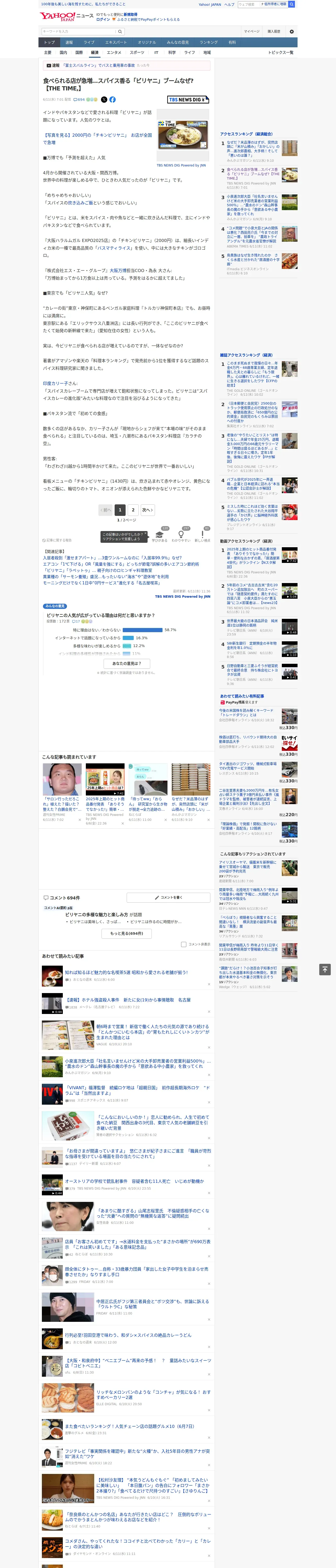Image resolution: width=336 pixels, height=1568 pixels.
Task: Click the 記事に関する報告 report icon link
Action: pyautogui.click(x=57, y=540)
